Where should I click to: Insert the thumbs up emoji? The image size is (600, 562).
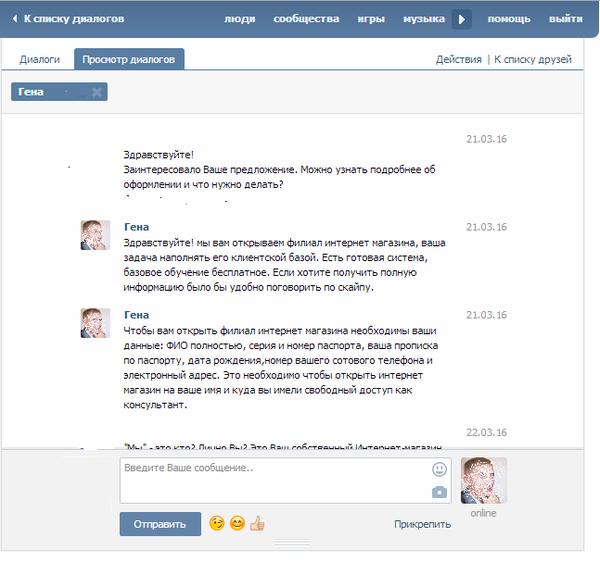[x=257, y=523]
